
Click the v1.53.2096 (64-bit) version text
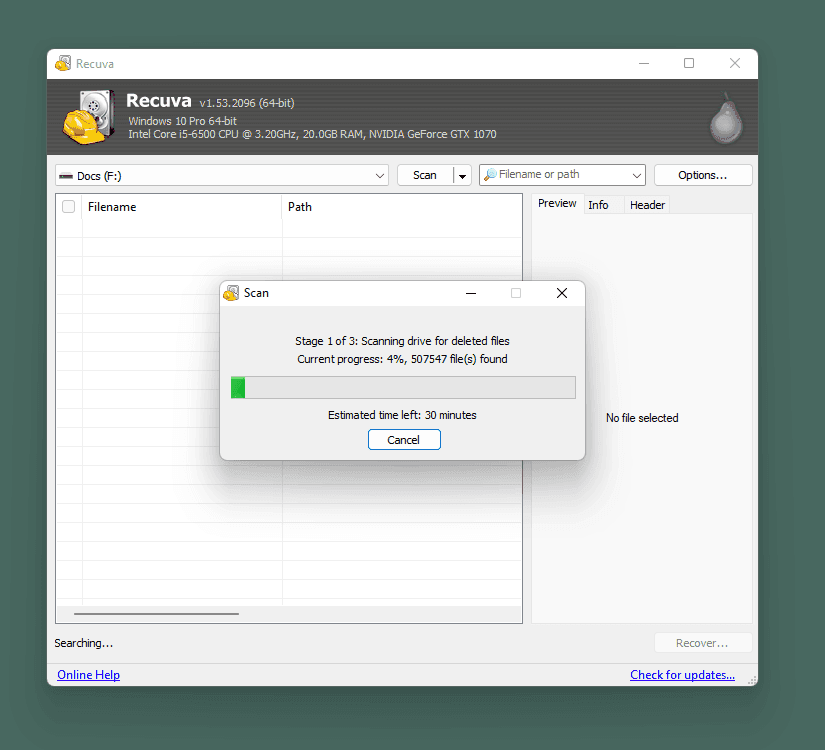247,103
